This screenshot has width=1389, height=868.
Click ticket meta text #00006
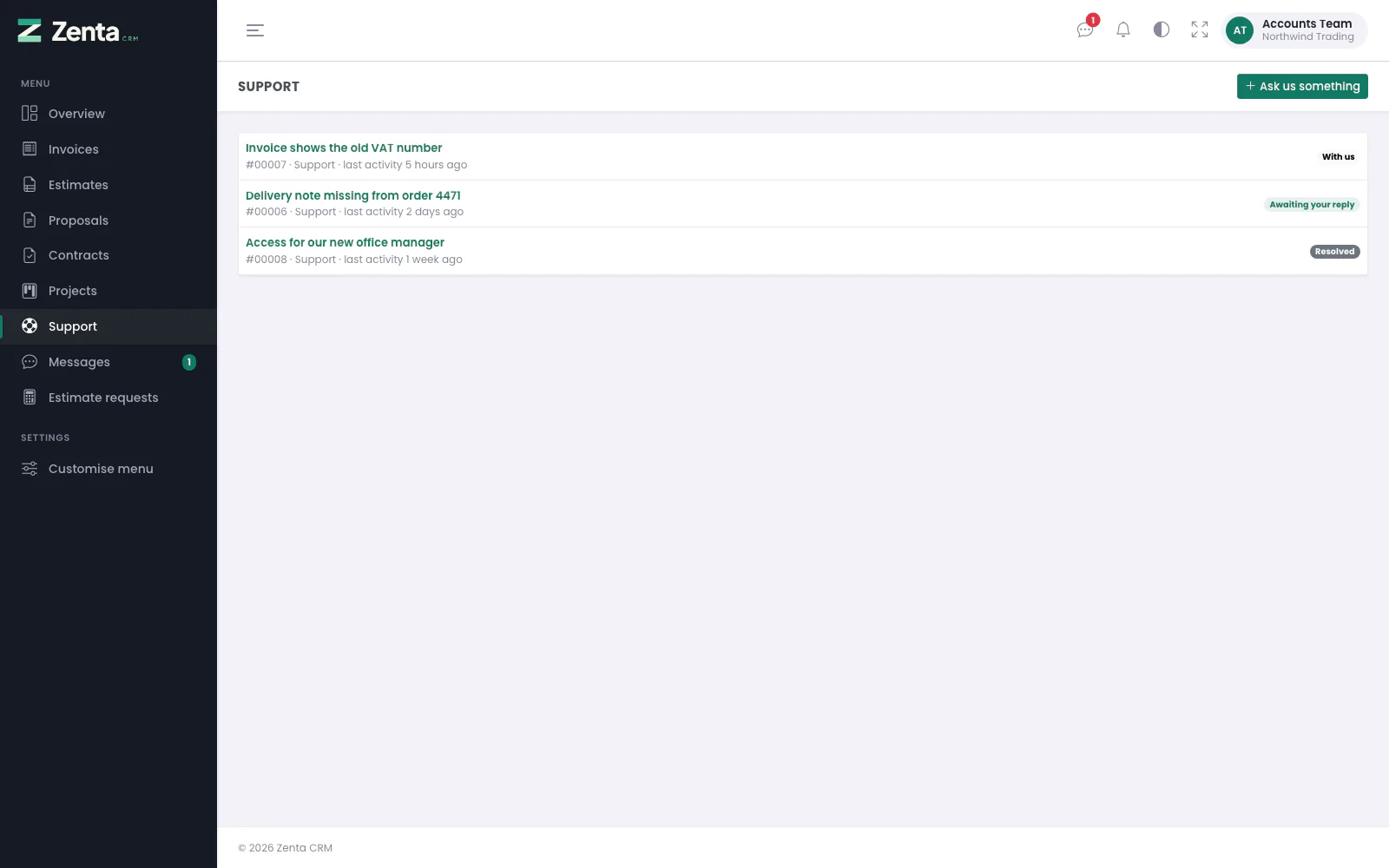pos(267,212)
